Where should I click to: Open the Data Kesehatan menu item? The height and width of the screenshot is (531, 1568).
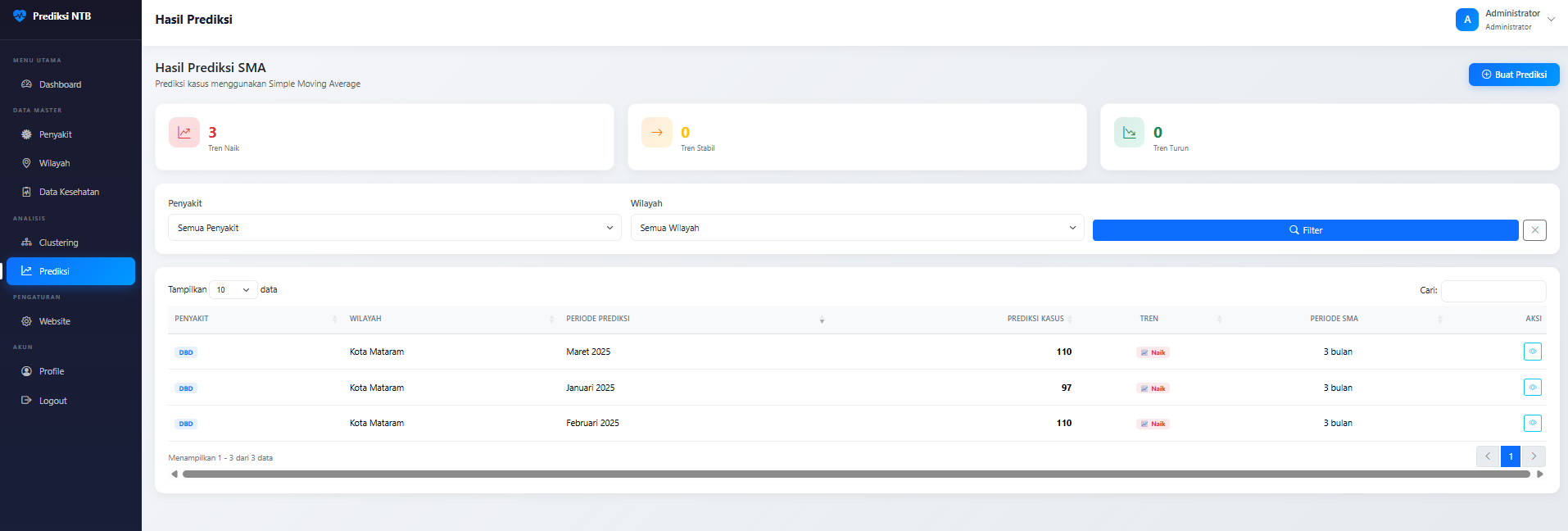point(70,192)
